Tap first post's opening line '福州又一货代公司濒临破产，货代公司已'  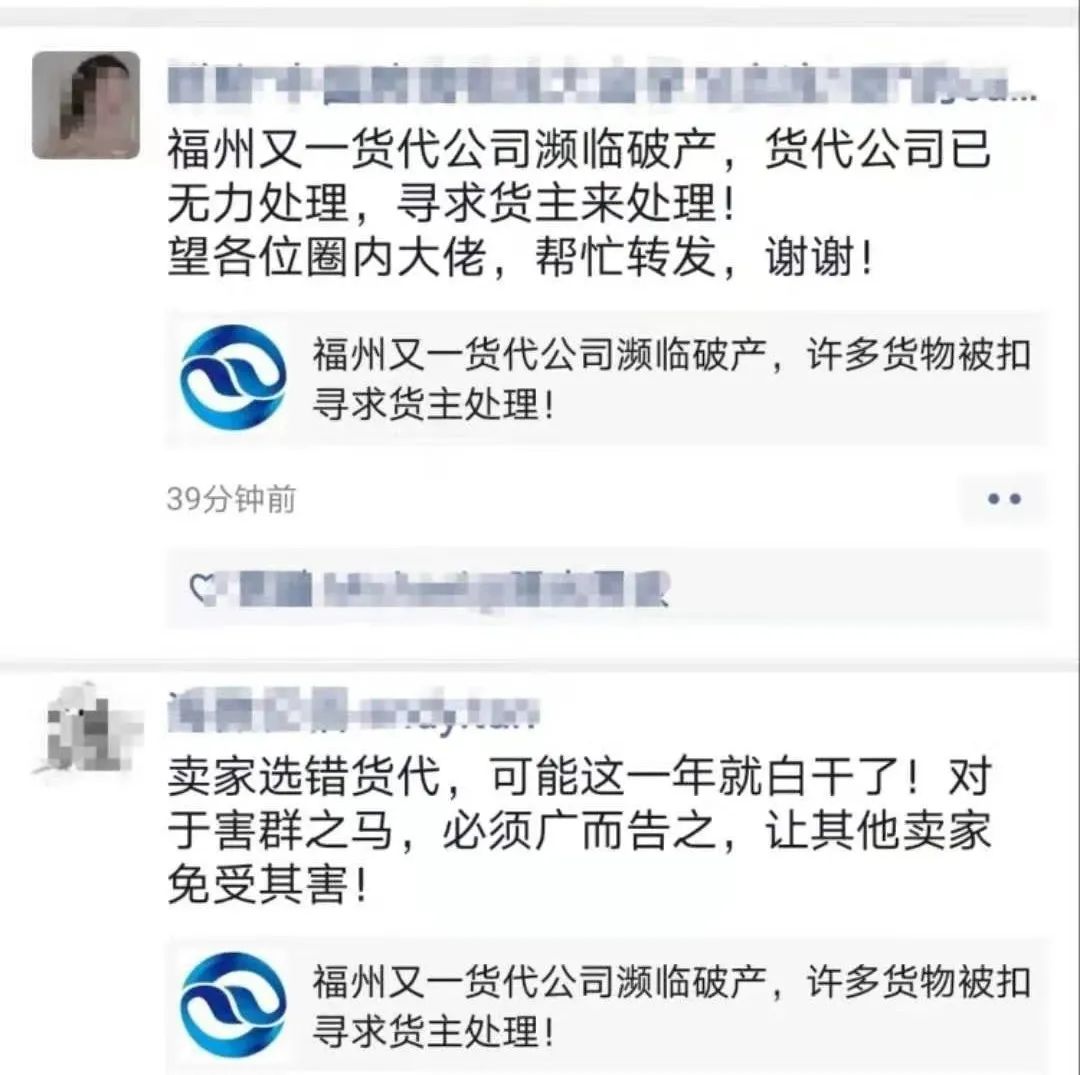click(x=579, y=149)
